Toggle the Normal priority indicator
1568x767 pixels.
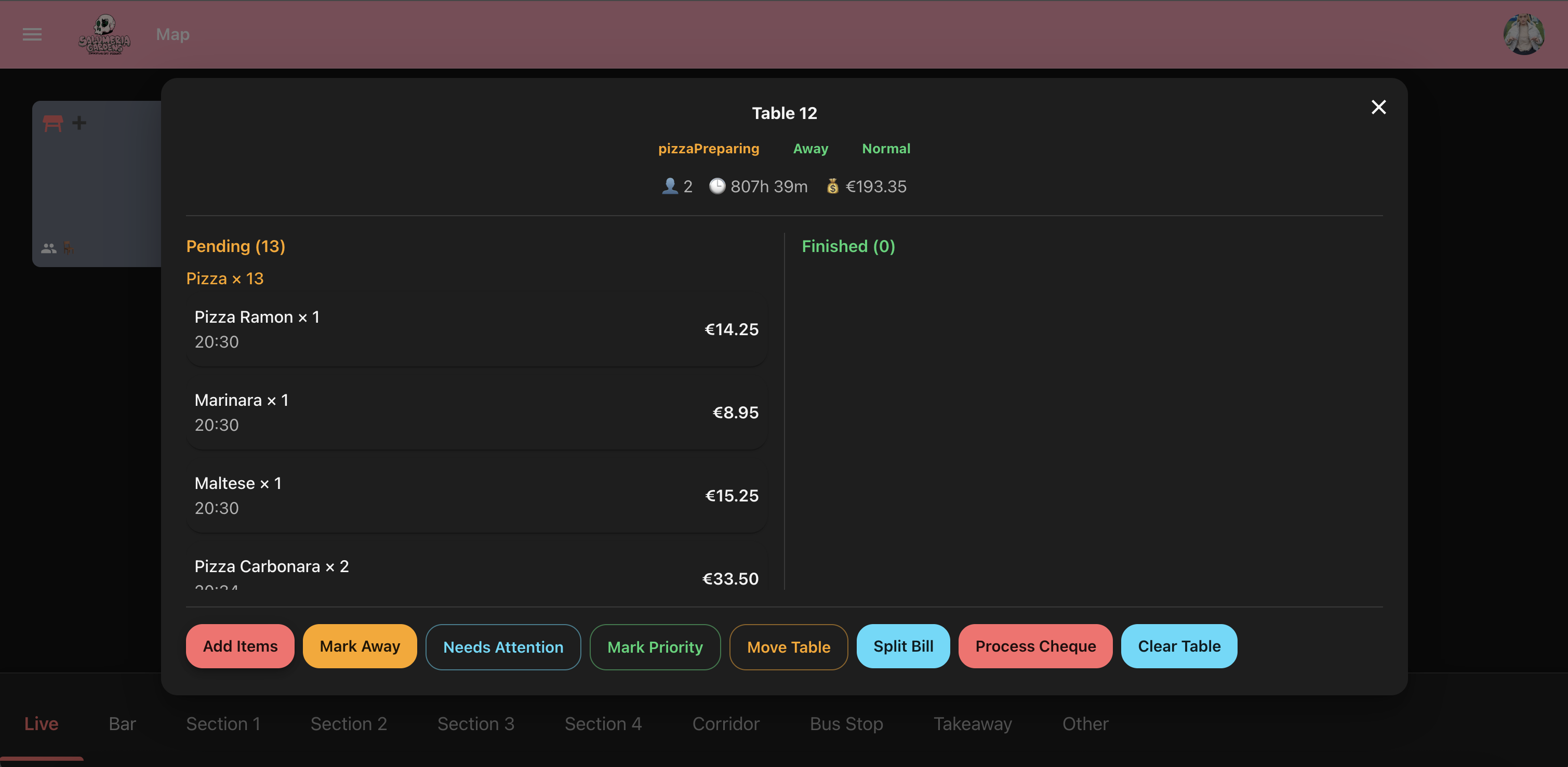[x=886, y=149]
